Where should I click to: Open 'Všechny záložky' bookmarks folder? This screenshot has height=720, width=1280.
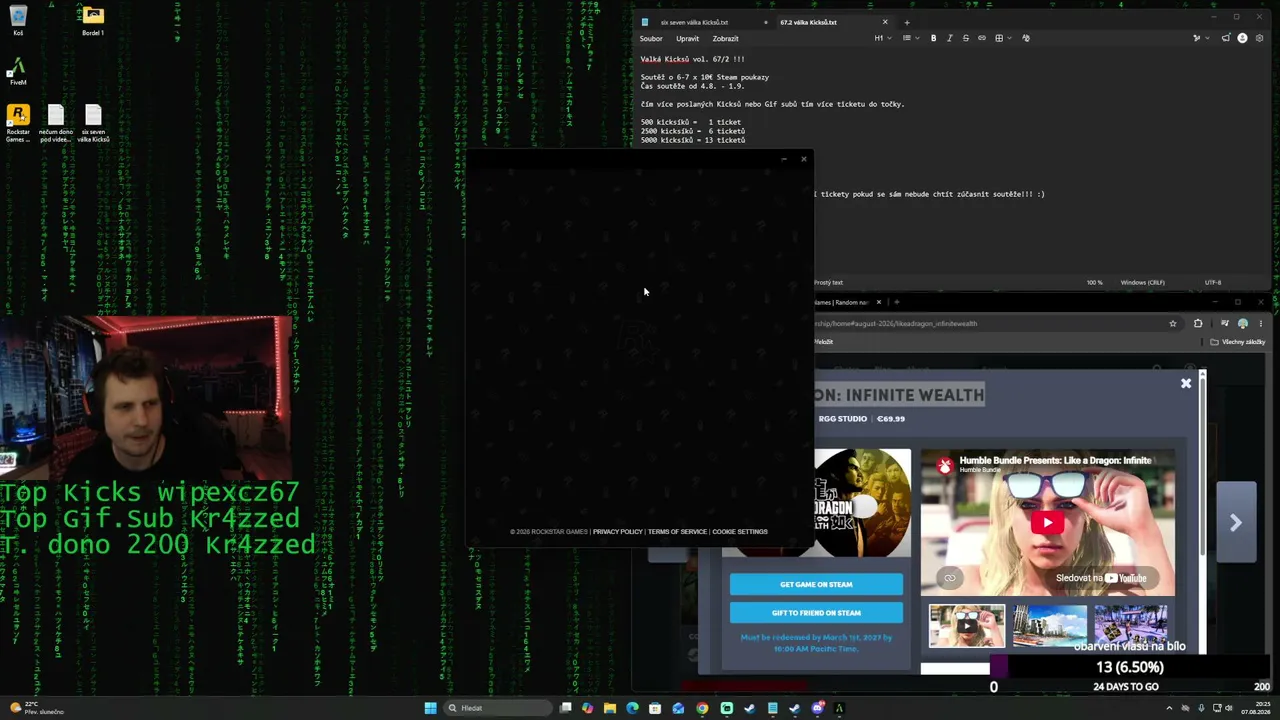[x=1238, y=342]
